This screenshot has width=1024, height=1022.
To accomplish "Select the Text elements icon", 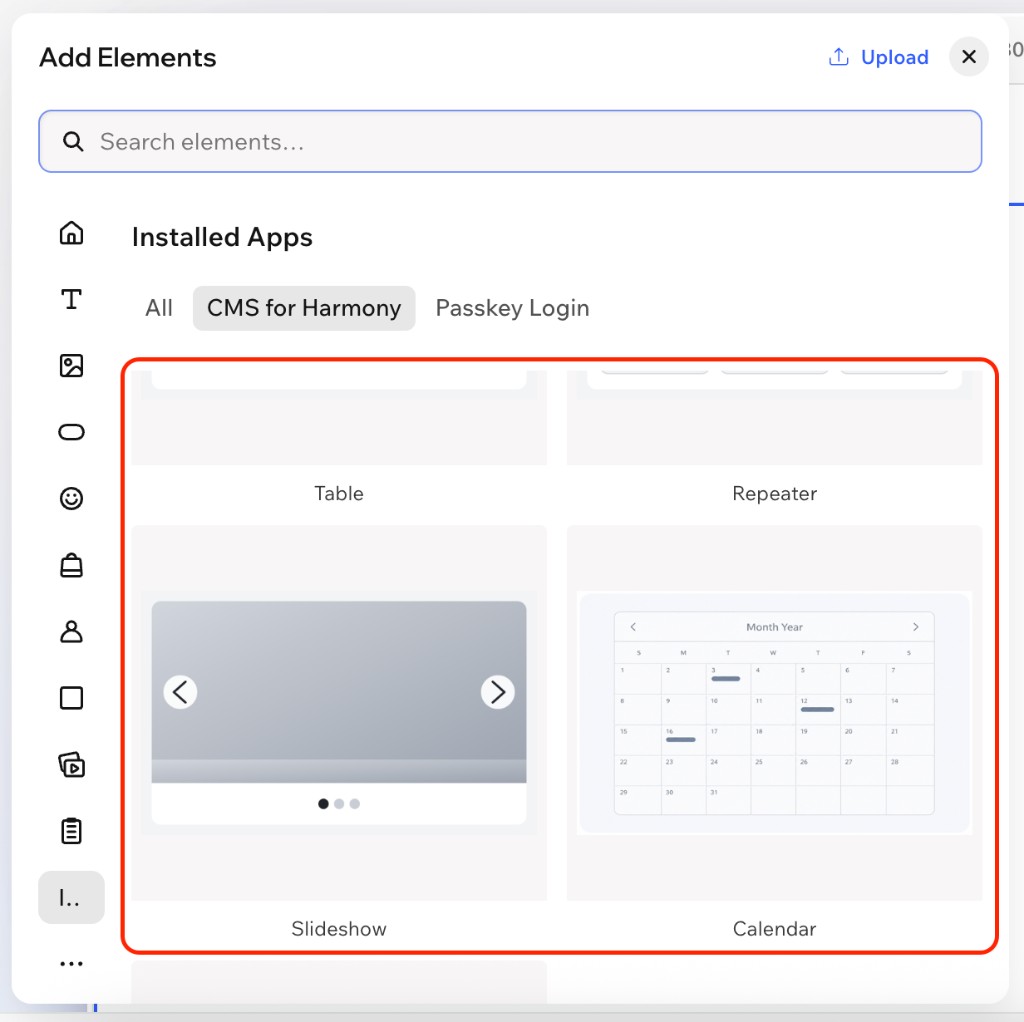I will coord(71,300).
